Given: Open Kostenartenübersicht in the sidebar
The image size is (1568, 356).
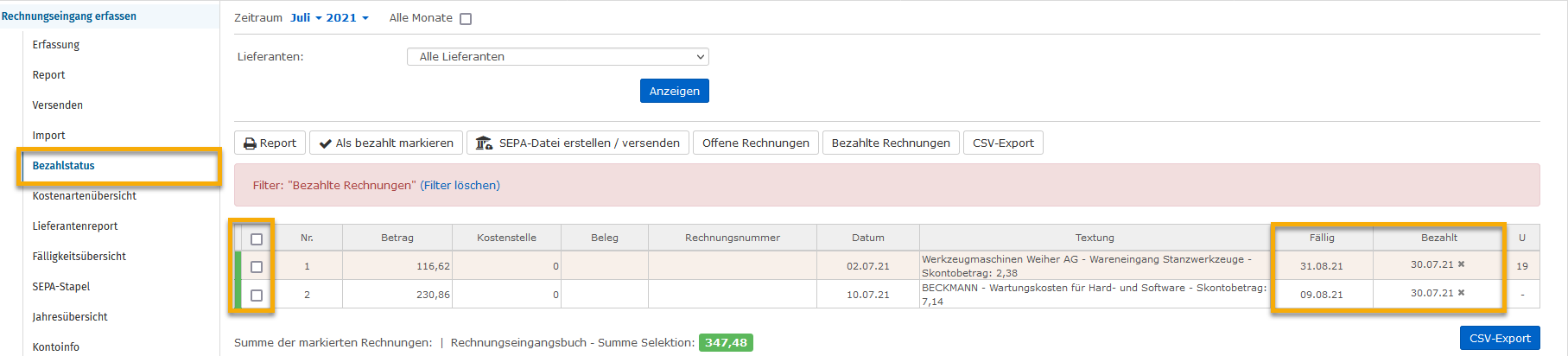Looking at the screenshot, I should point(85,195).
